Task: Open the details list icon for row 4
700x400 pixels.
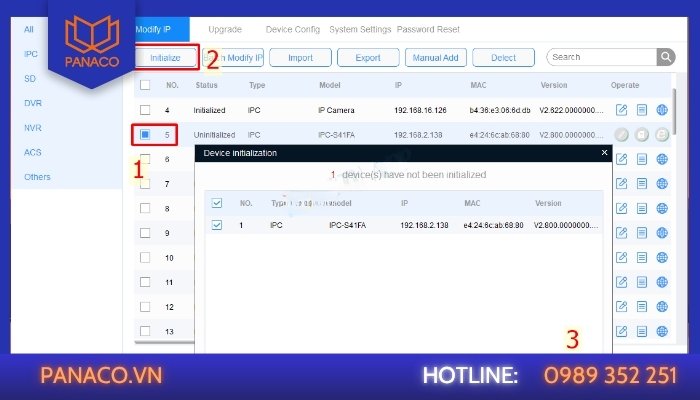Action: click(x=642, y=110)
